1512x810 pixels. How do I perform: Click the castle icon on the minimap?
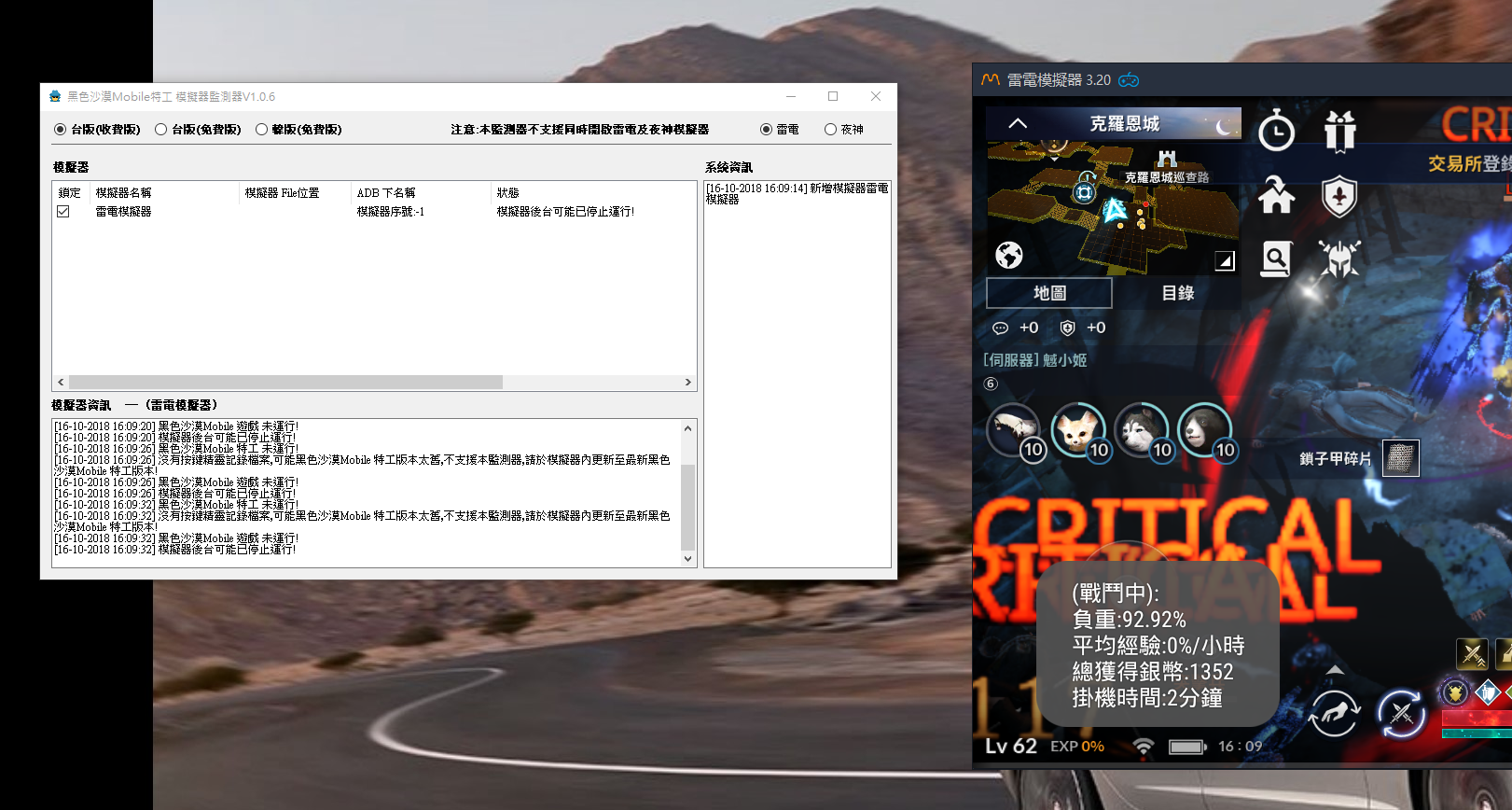[x=1167, y=160]
